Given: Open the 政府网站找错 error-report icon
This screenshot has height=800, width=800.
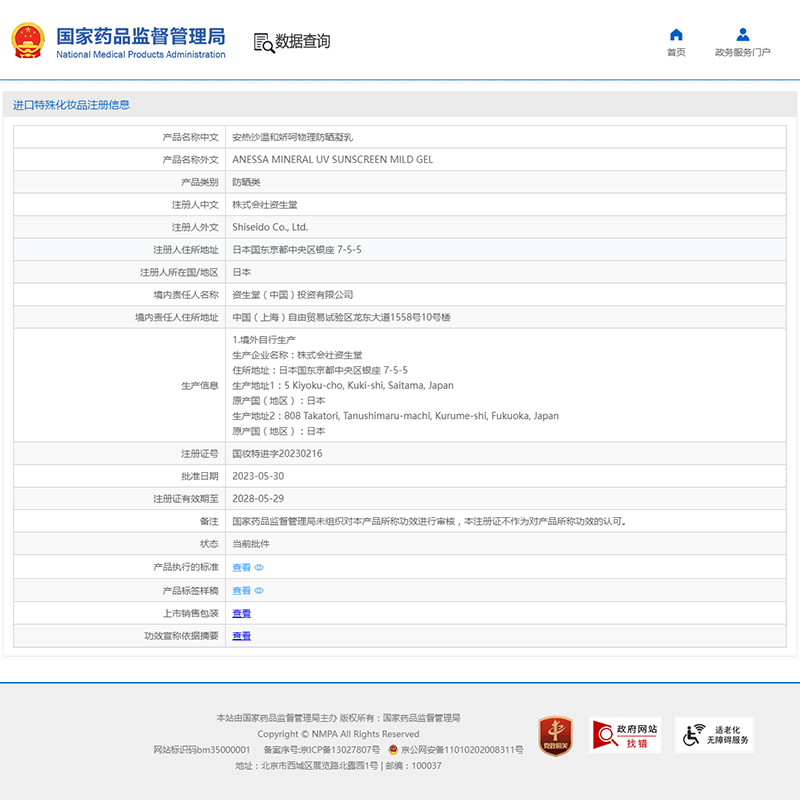Looking at the screenshot, I should [626, 735].
